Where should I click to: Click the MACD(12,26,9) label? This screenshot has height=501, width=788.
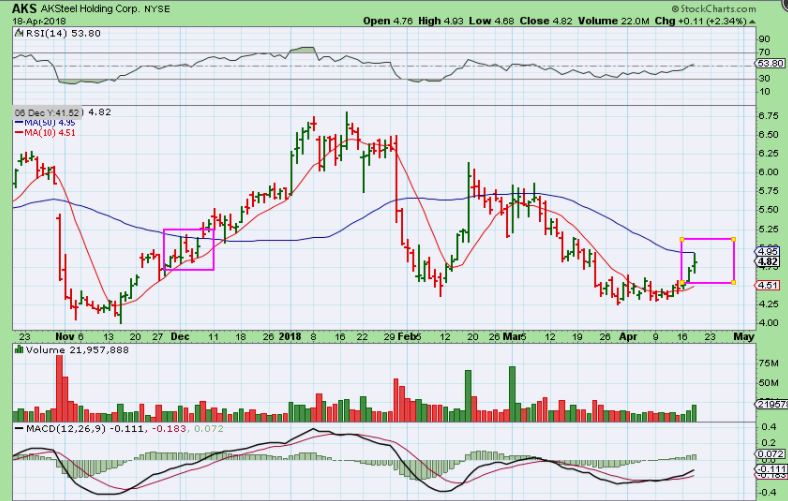[66, 429]
